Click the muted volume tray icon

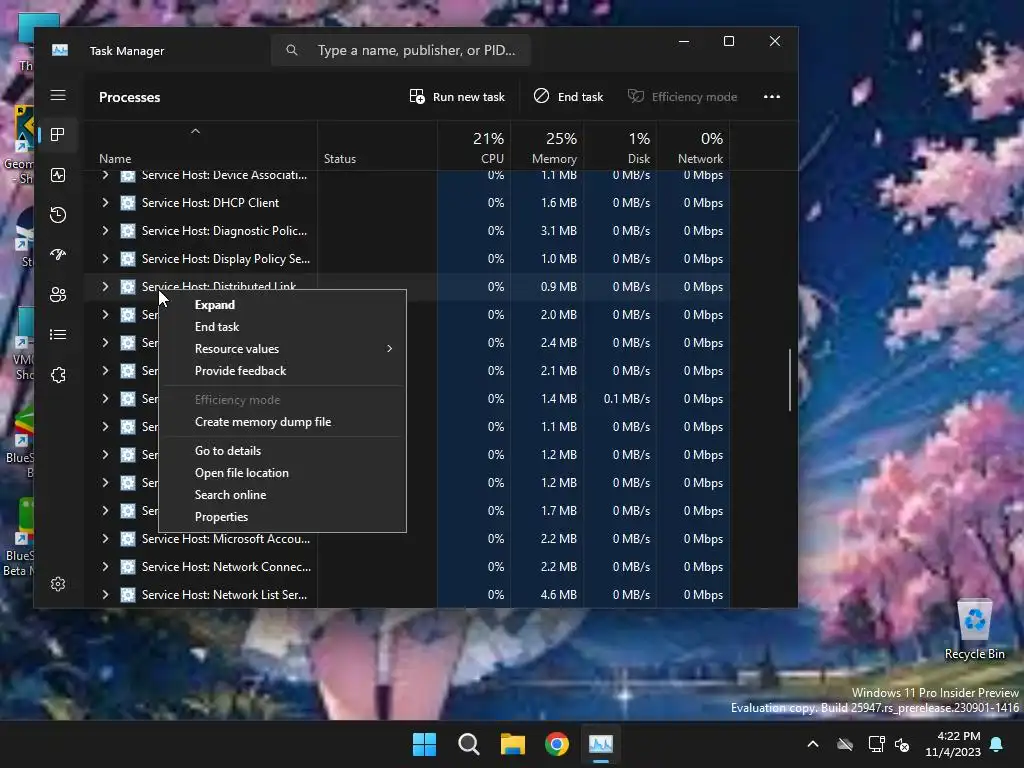click(903, 744)
